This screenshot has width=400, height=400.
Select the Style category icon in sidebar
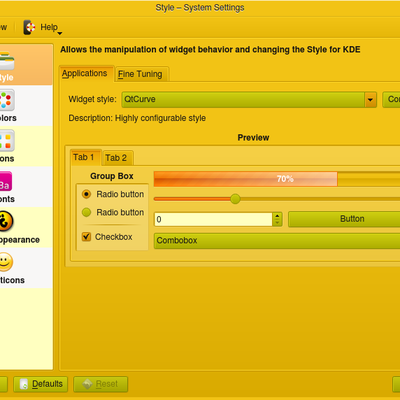[7, 61]
